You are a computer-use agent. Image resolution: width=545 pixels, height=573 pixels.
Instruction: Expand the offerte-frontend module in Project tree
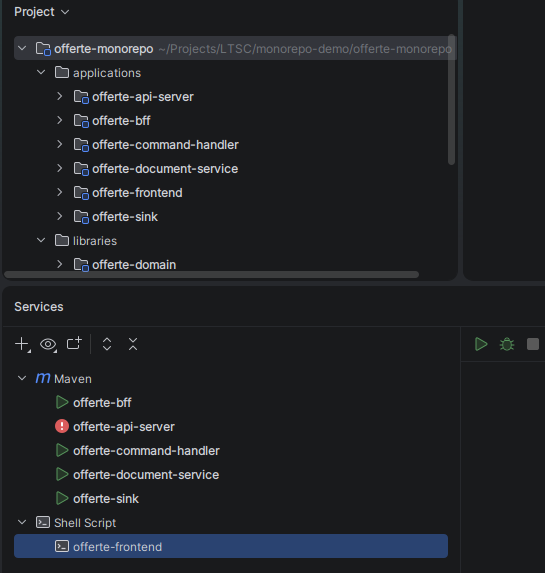pos(60,193)
